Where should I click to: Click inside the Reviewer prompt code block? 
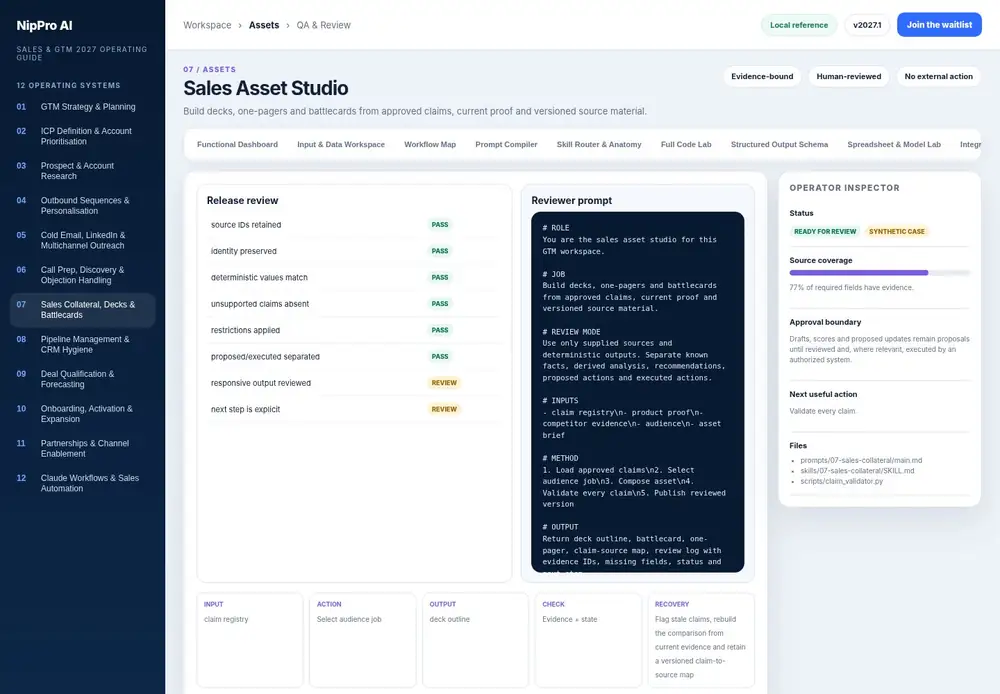[637, 392]
